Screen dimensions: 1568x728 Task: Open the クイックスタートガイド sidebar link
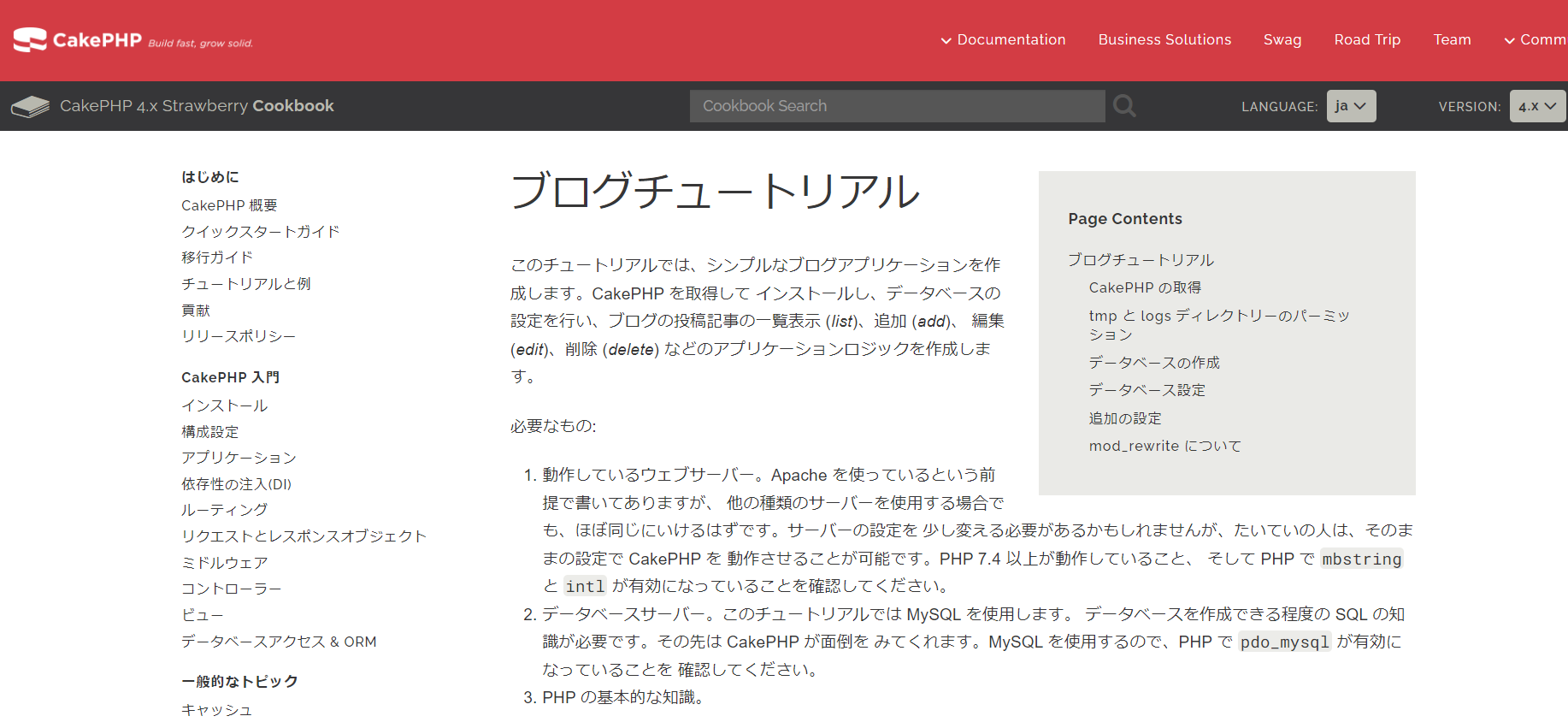coord(260,232)
